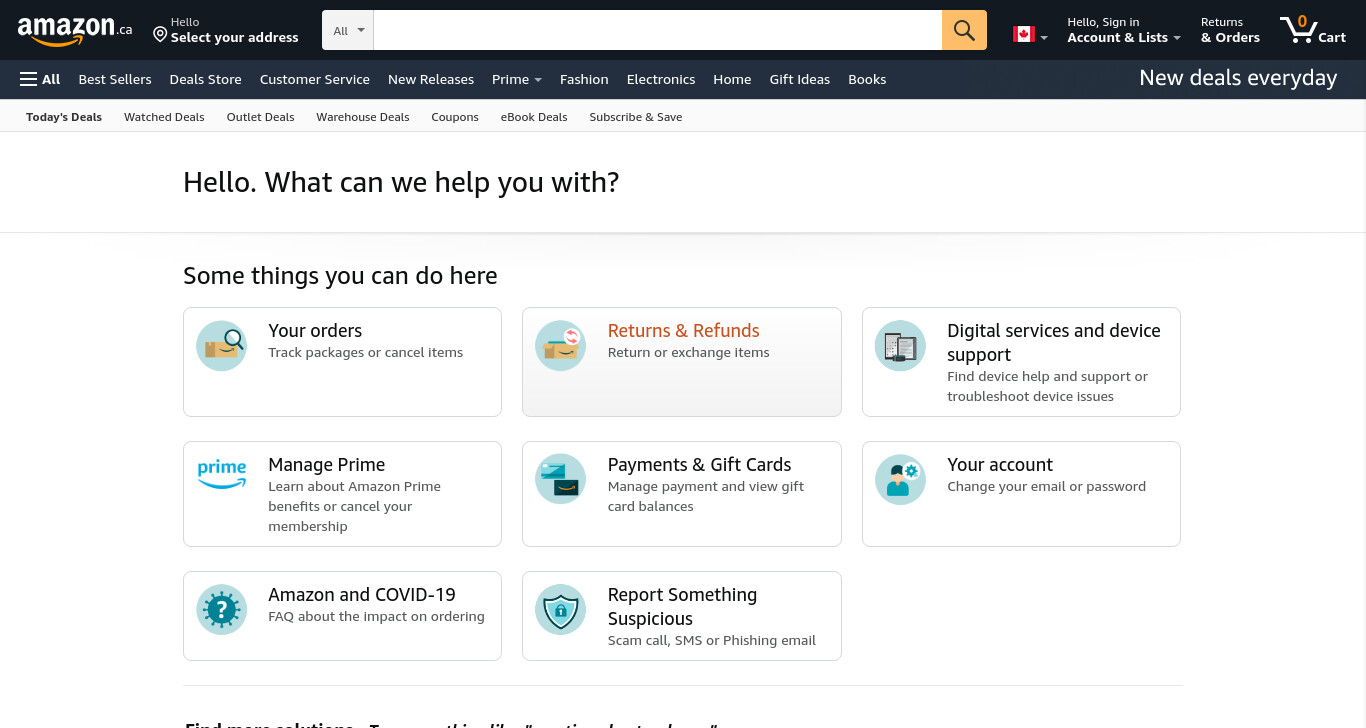Open Report Something Suspicious title
1366x728 pixels.
pos(683,607)
